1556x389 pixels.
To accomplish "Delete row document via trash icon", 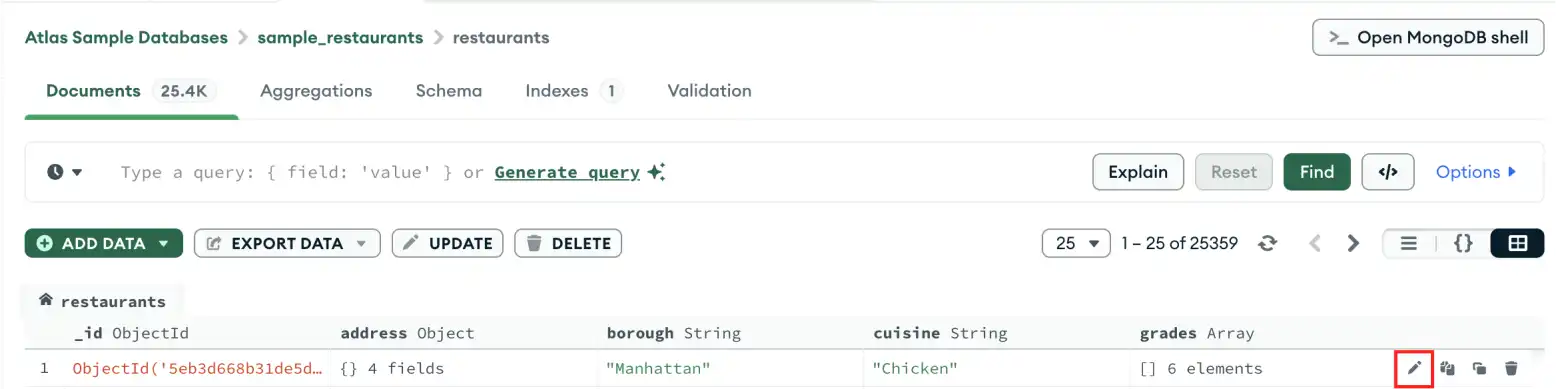I will coord(1511,369).
